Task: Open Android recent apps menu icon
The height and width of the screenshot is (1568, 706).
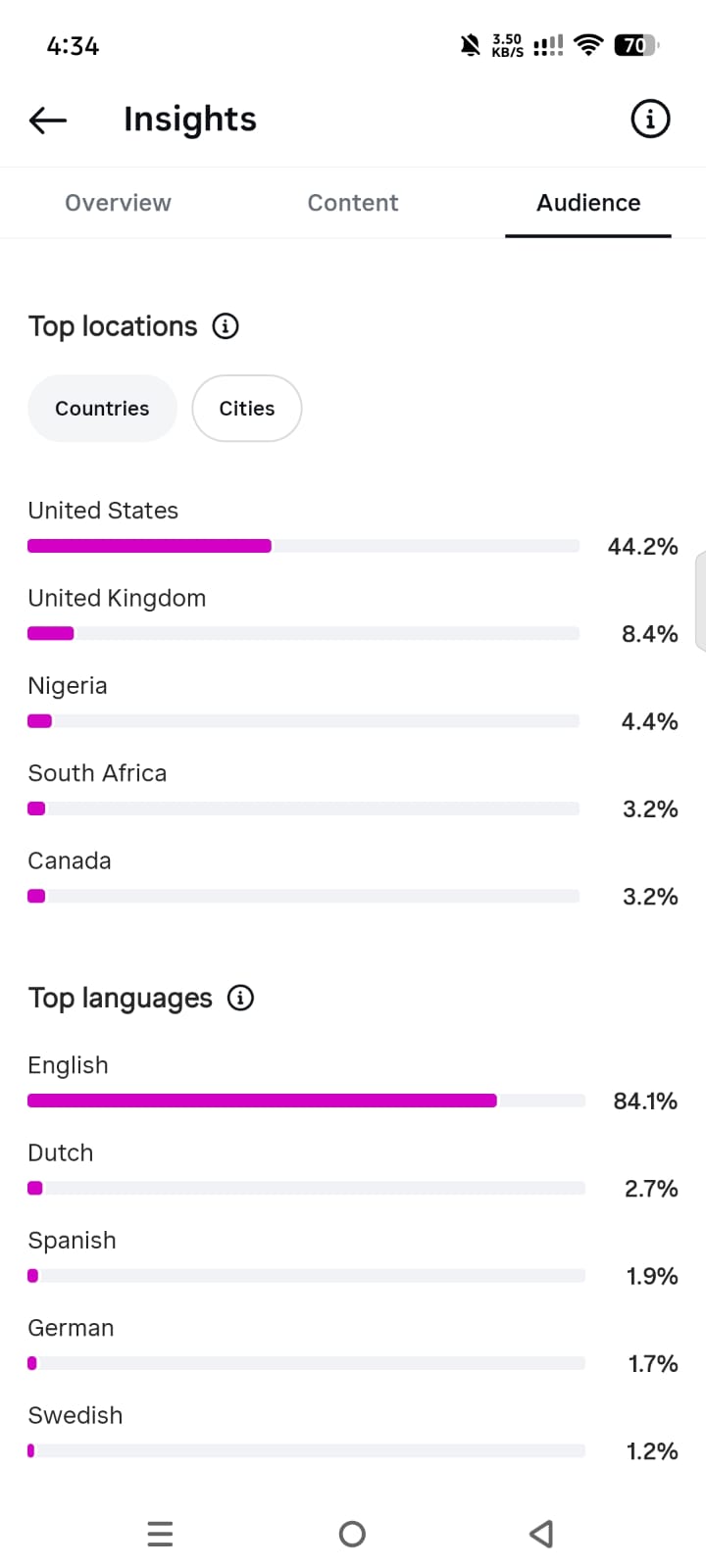Action: click(x=160, y=1534)
